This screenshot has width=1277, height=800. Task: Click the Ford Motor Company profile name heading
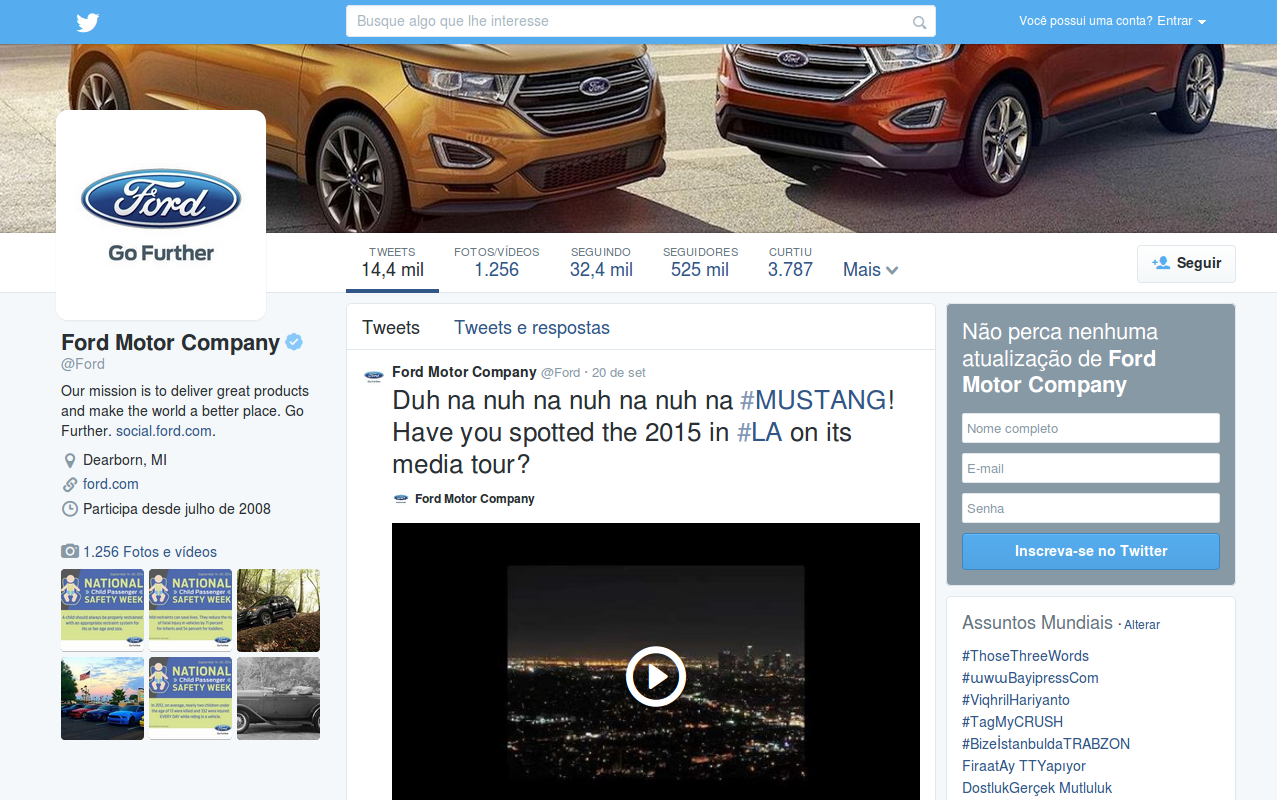170,343
